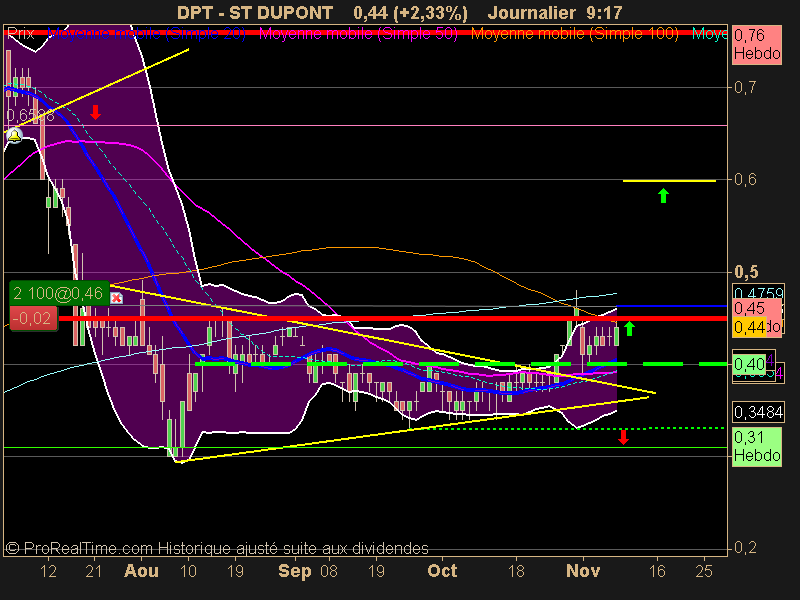Select the green up arrow under the yellow 0,6 line
Screen dimensions: 800x600
click(x=663, y=195)
